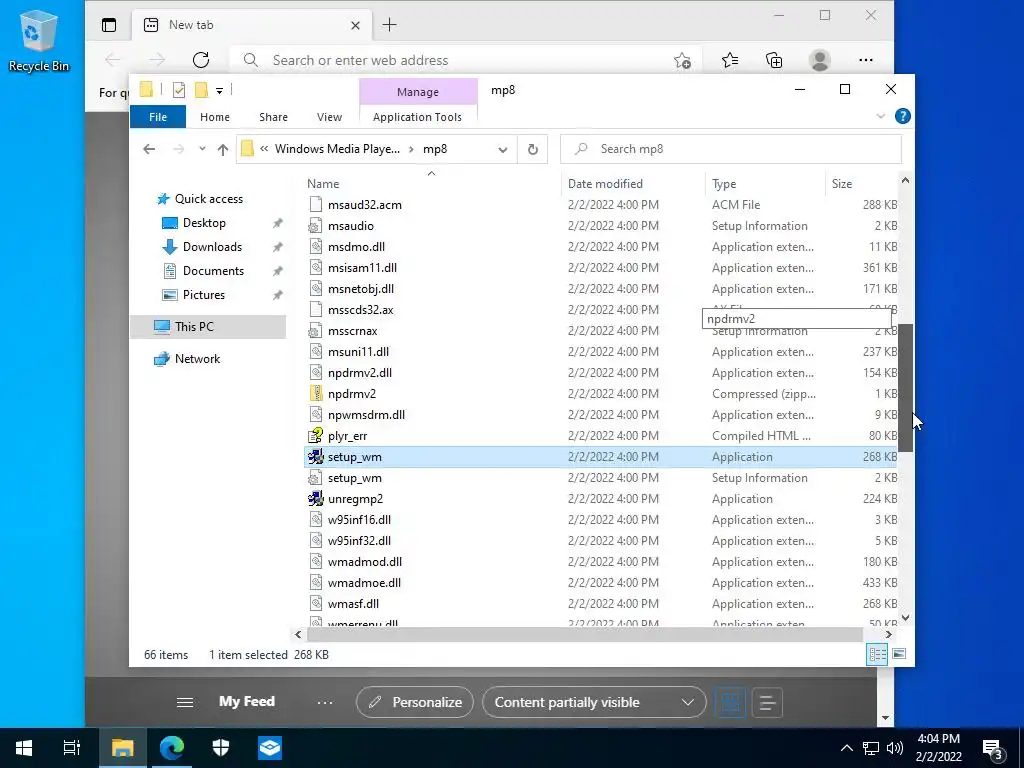1024x768 pixels.
Task: Sort files by Type column header
Action: click(765, 184)
